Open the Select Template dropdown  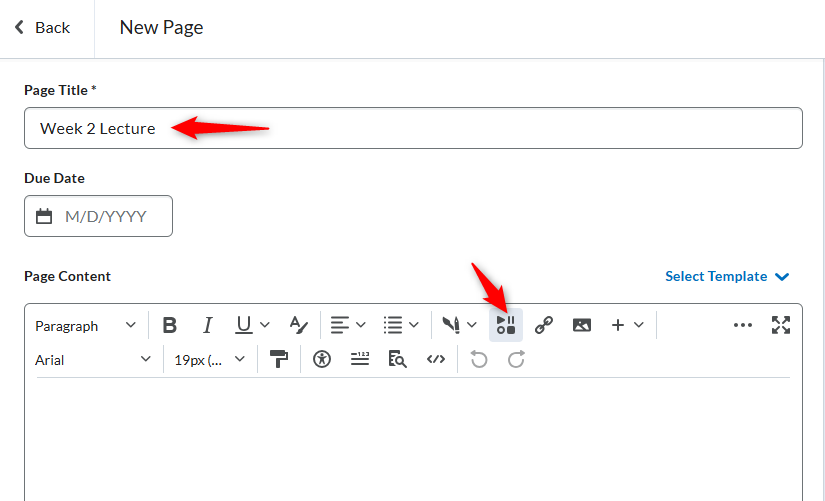click(x=727, y=276)
